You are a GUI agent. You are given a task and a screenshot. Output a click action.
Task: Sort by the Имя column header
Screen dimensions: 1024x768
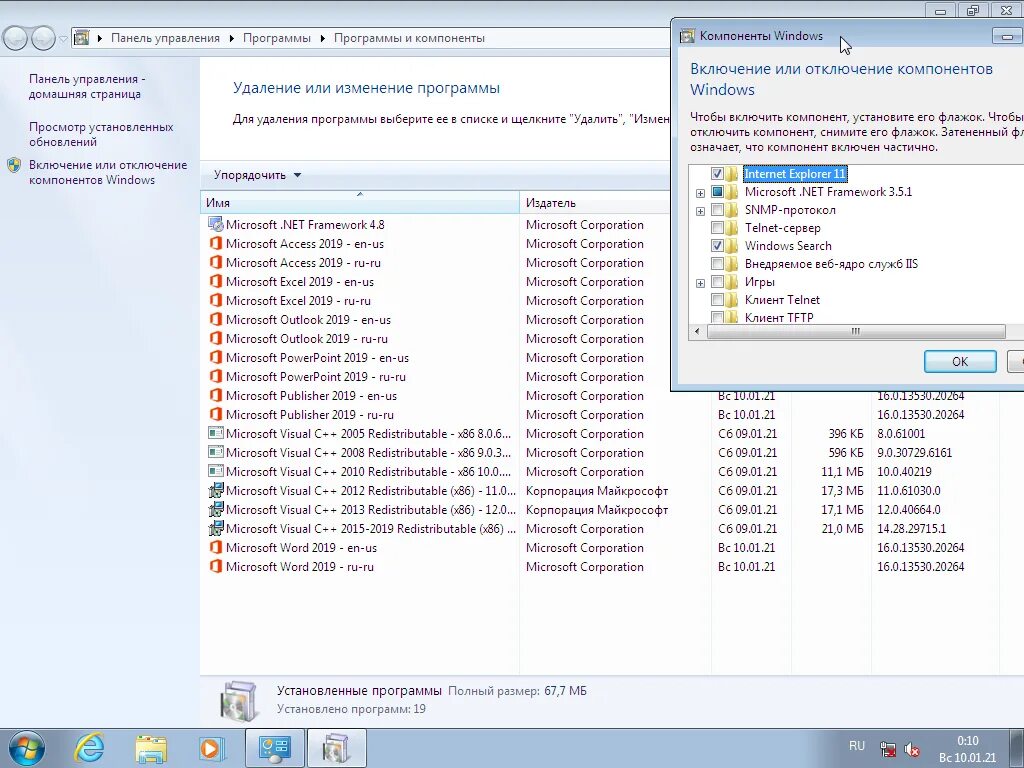[x=359, y=202]
